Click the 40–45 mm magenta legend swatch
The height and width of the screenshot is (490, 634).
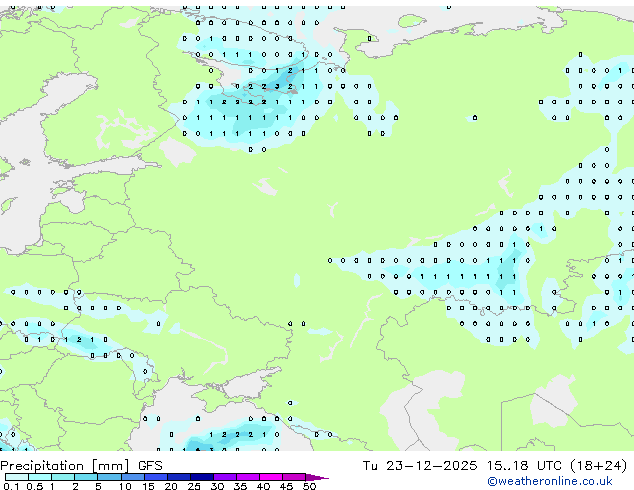tap(271, 477)
